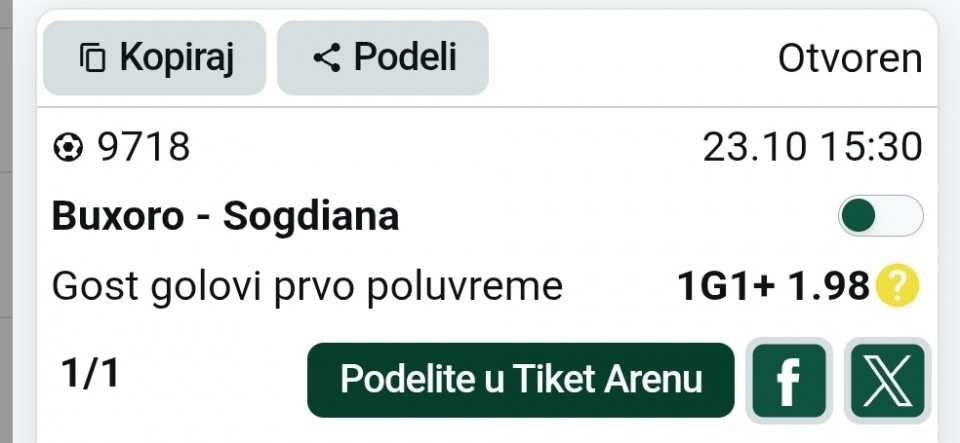Click the kickoff time 15:30
Viewport: 960px width, 443px height.
tap(871, 148)
